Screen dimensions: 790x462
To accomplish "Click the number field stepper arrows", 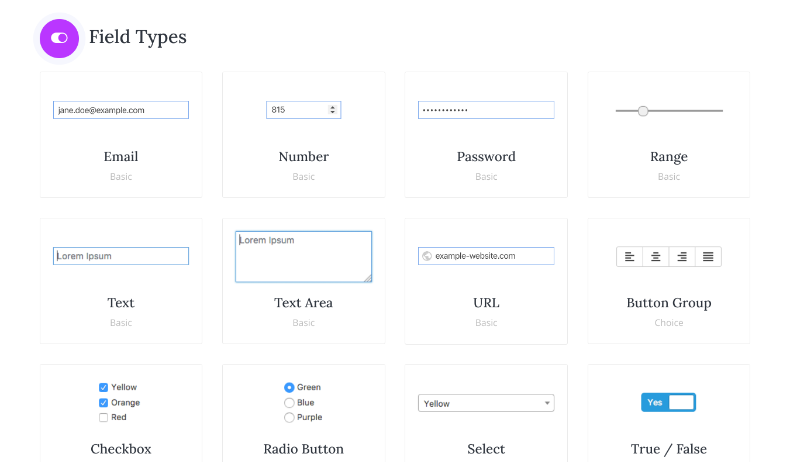I will point(332,110).
